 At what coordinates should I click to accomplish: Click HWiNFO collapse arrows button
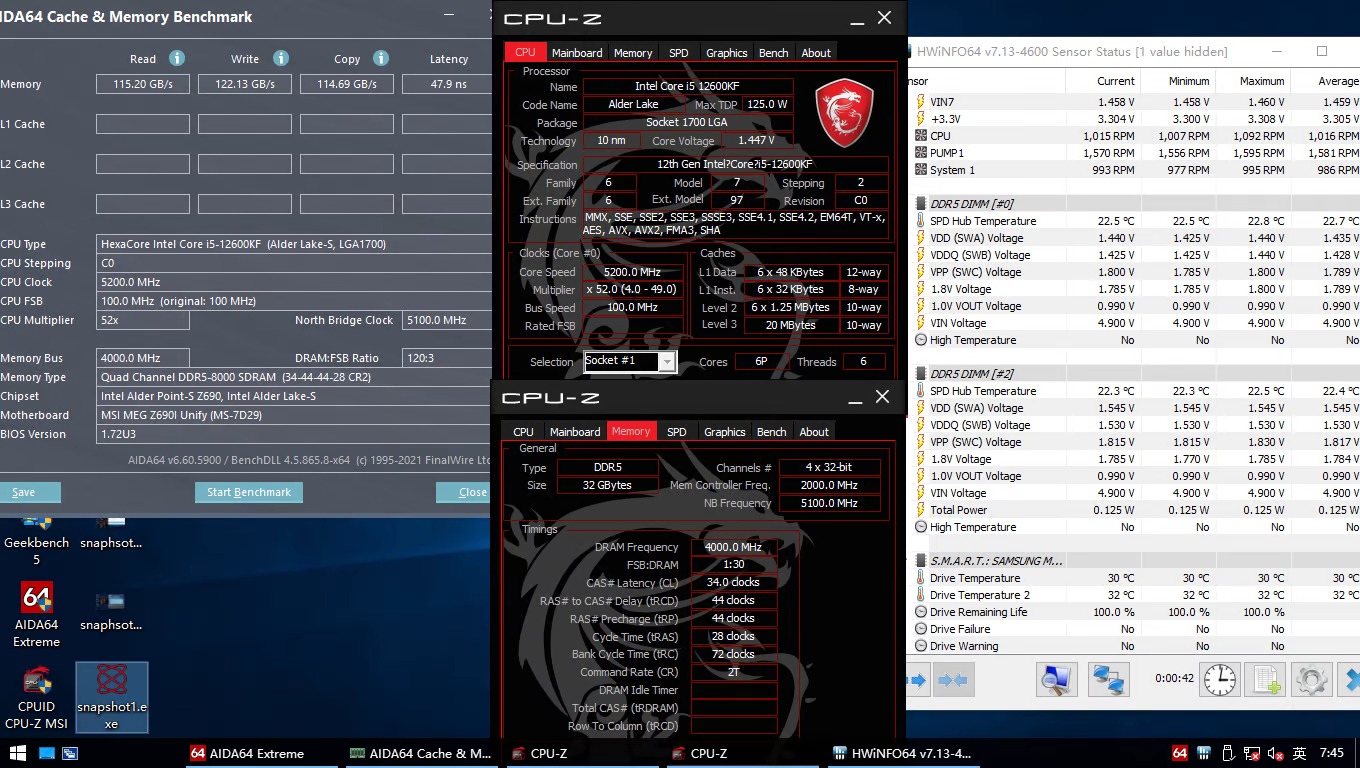pos(953,680)
